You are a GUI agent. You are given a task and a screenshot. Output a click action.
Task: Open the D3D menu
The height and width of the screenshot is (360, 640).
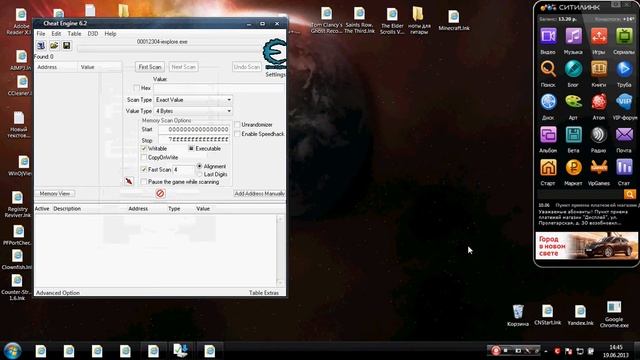(x=93, y=34)
